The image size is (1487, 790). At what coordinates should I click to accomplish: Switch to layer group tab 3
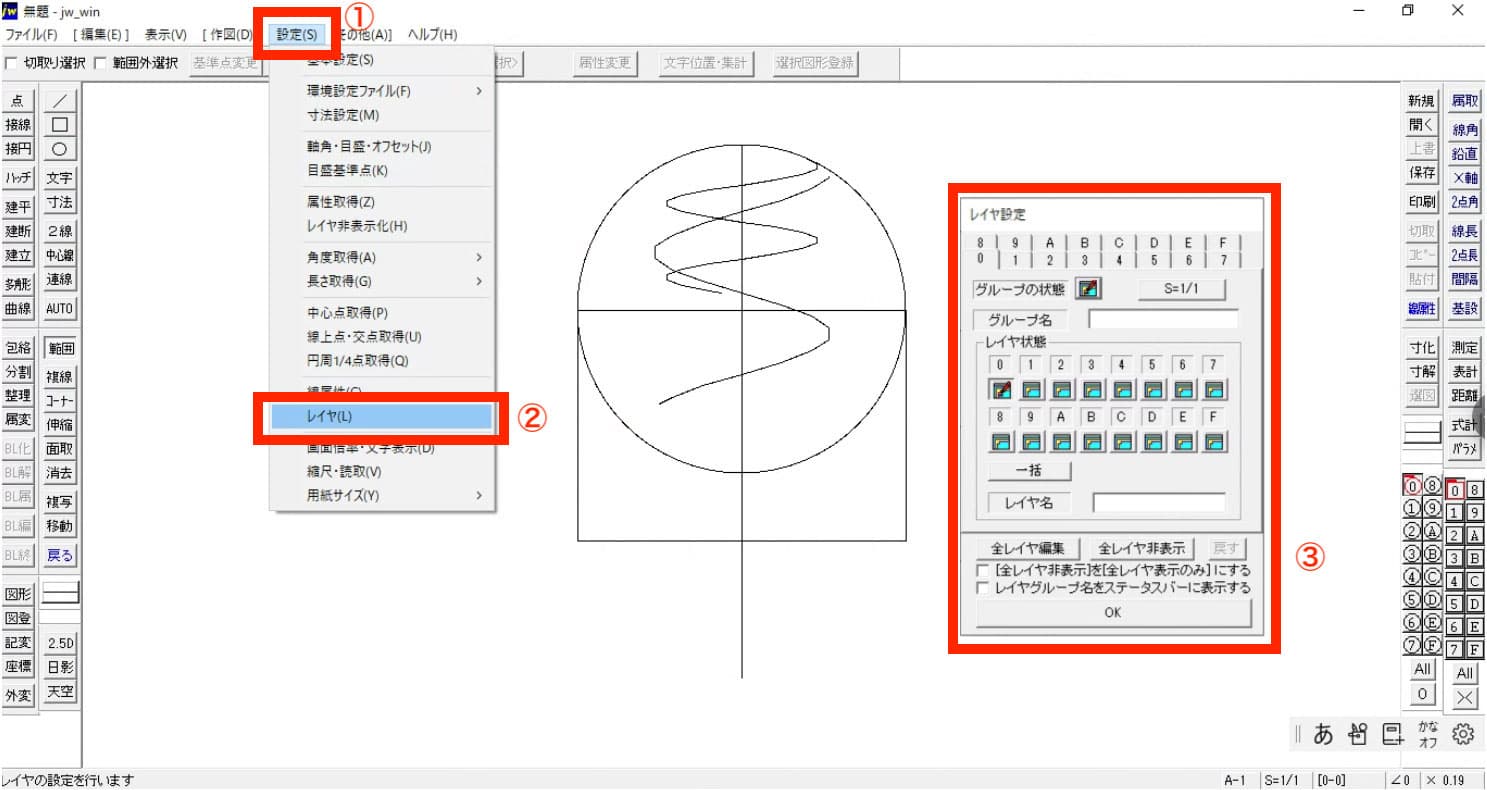1084,260
